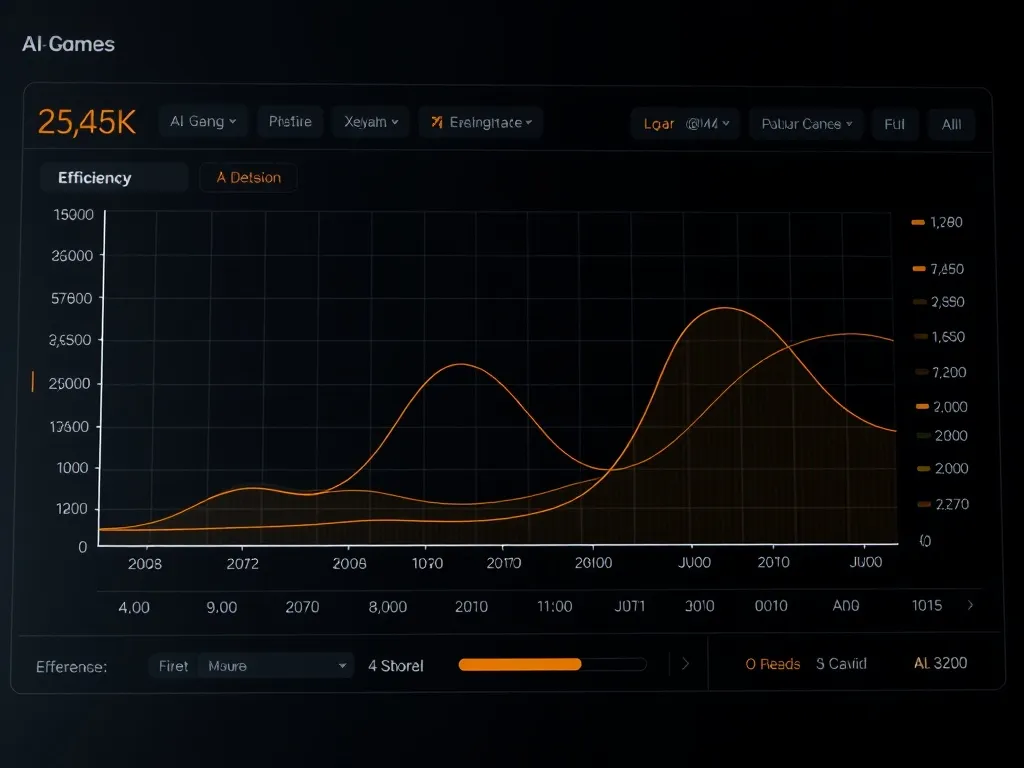Click the 26100 x-axis label
The width and height of the screenshot is (1024, 768).
tap(593, 563)
